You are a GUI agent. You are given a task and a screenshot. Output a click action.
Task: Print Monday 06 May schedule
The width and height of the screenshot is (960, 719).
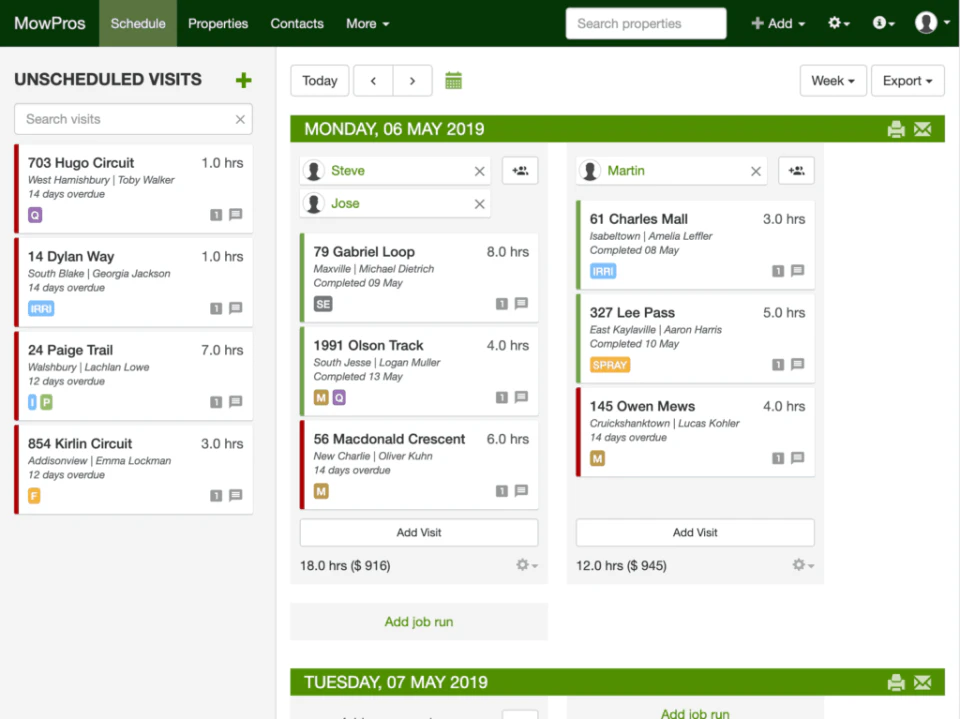tap(896, 129)
